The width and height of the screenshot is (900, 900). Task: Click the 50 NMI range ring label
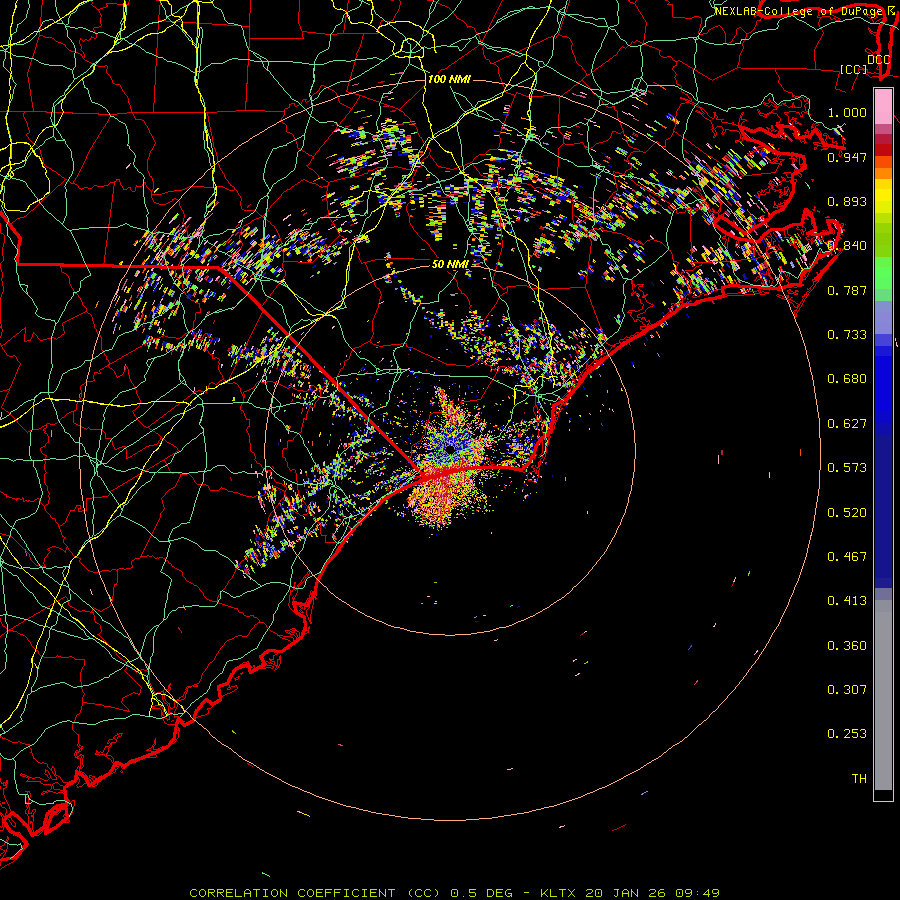pyautogui.click(x=450, y=264)
